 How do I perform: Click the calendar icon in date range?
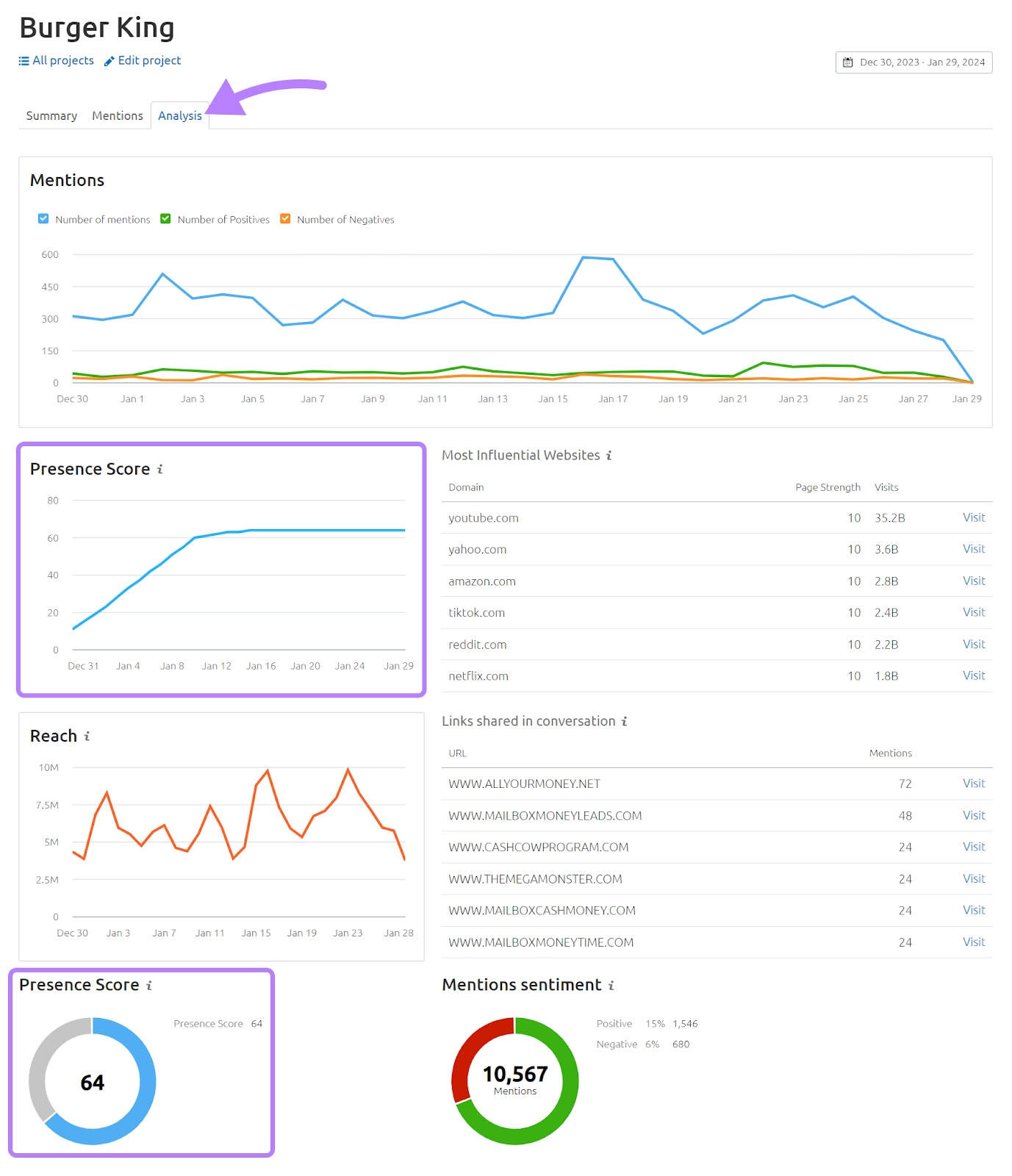[x=847, y=62]
